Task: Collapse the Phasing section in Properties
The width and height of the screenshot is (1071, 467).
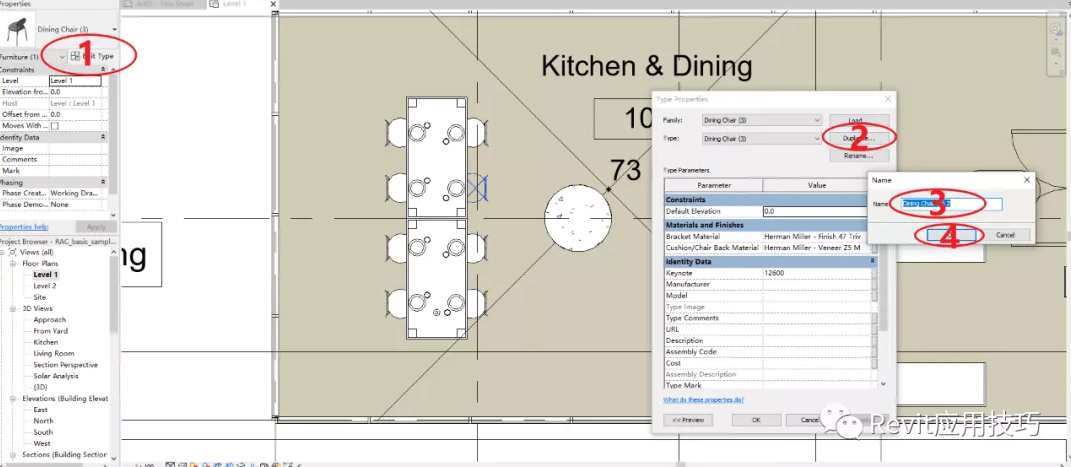Action: [103, 182]
